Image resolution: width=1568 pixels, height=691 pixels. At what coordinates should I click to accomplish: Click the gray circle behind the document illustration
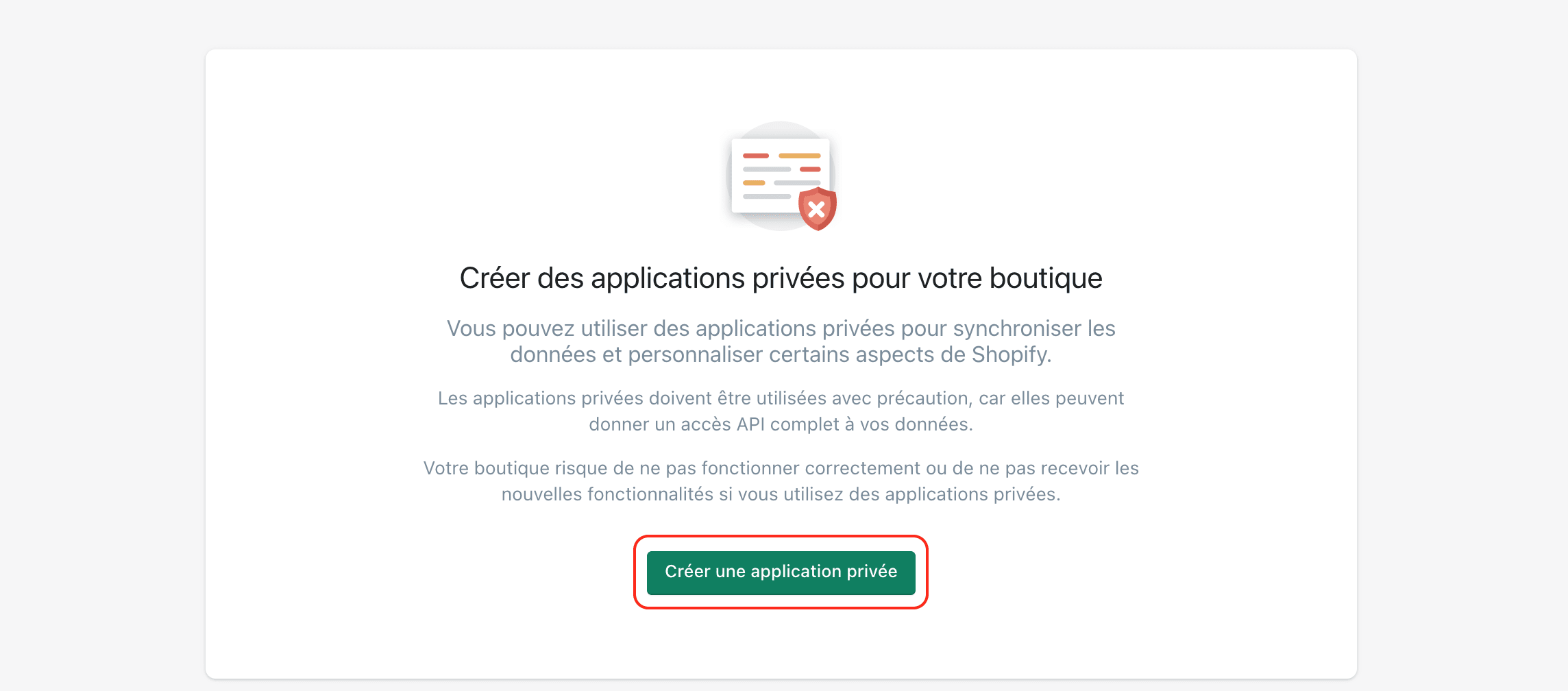(x=781, y=176)
